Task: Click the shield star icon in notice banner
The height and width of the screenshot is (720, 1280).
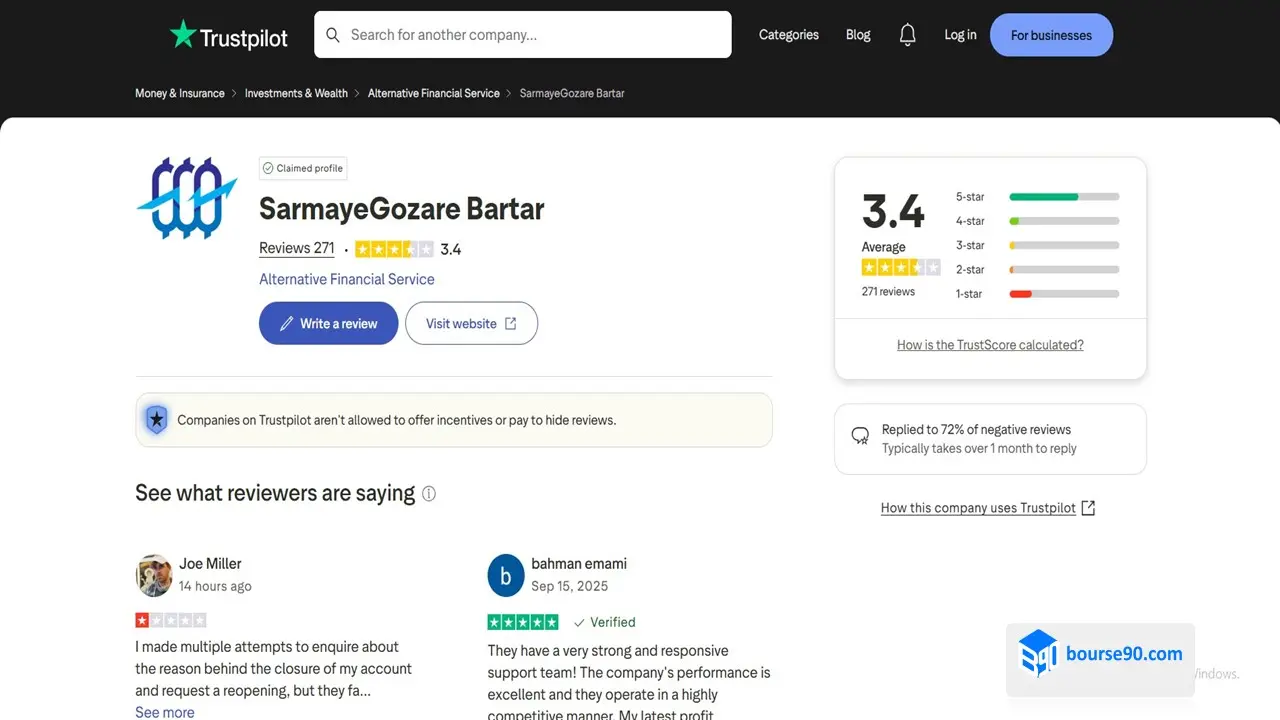Action: [x=157, y=420]
